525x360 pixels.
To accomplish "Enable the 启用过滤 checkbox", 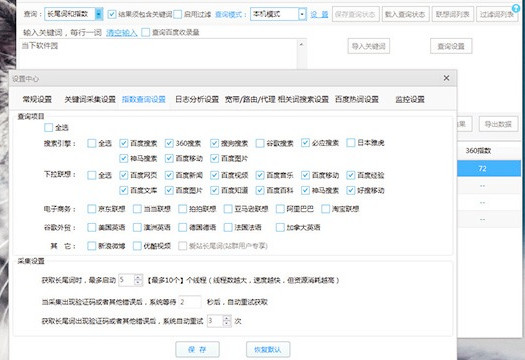I will click(177, 14).
